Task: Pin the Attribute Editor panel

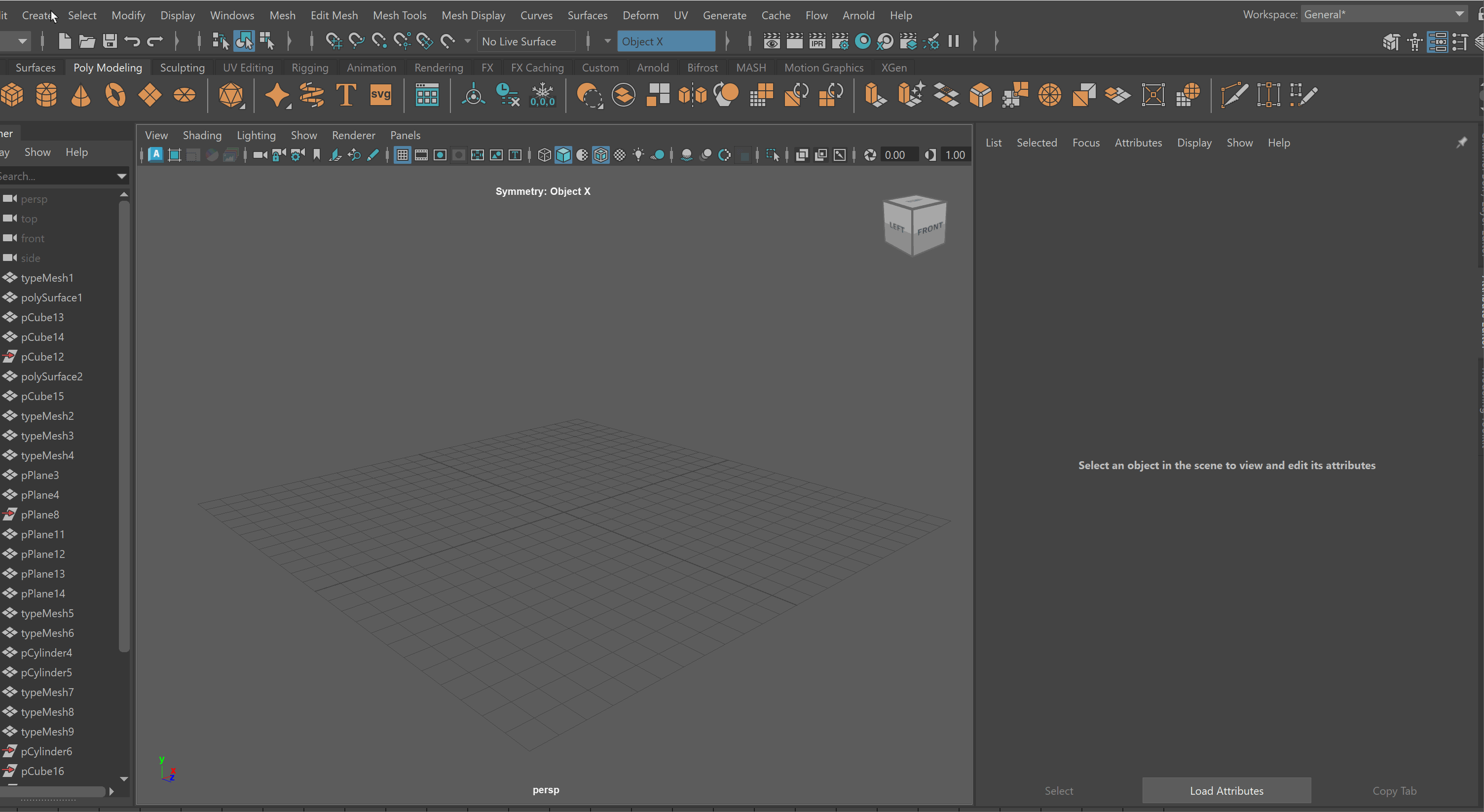Action: tap(1461, 142)
